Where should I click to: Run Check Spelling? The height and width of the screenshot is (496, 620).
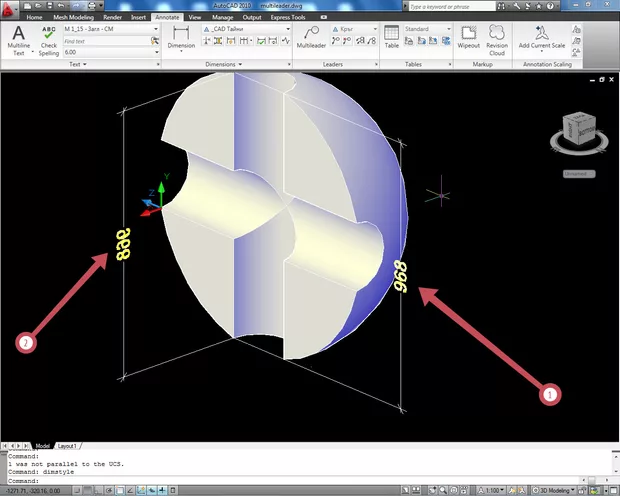tap(48, 40)
